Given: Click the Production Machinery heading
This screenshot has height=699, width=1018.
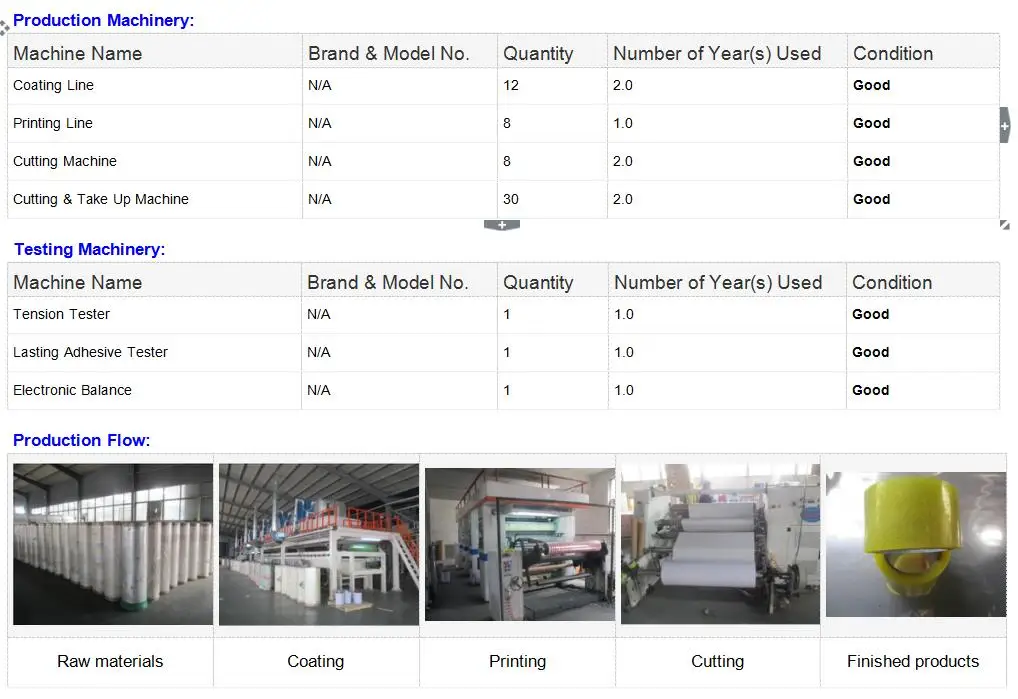Looking at the screenshot, I should click(103, 20).
